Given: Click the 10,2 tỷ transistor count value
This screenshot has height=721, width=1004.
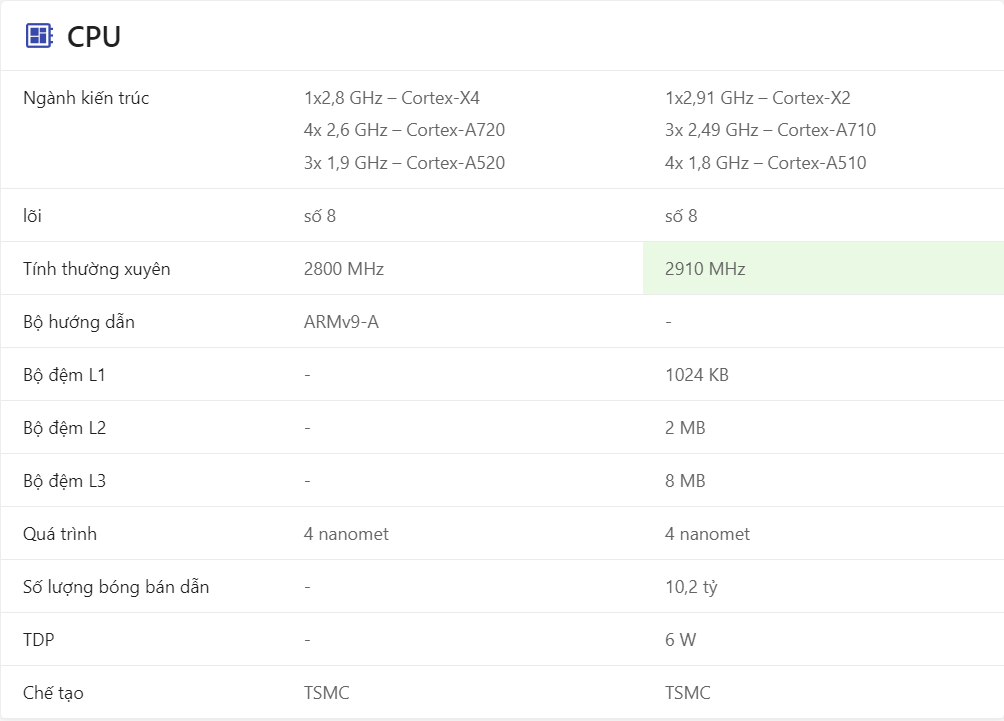Looking at the screenshot, I should pyautogui.click(x=691, y=587).
